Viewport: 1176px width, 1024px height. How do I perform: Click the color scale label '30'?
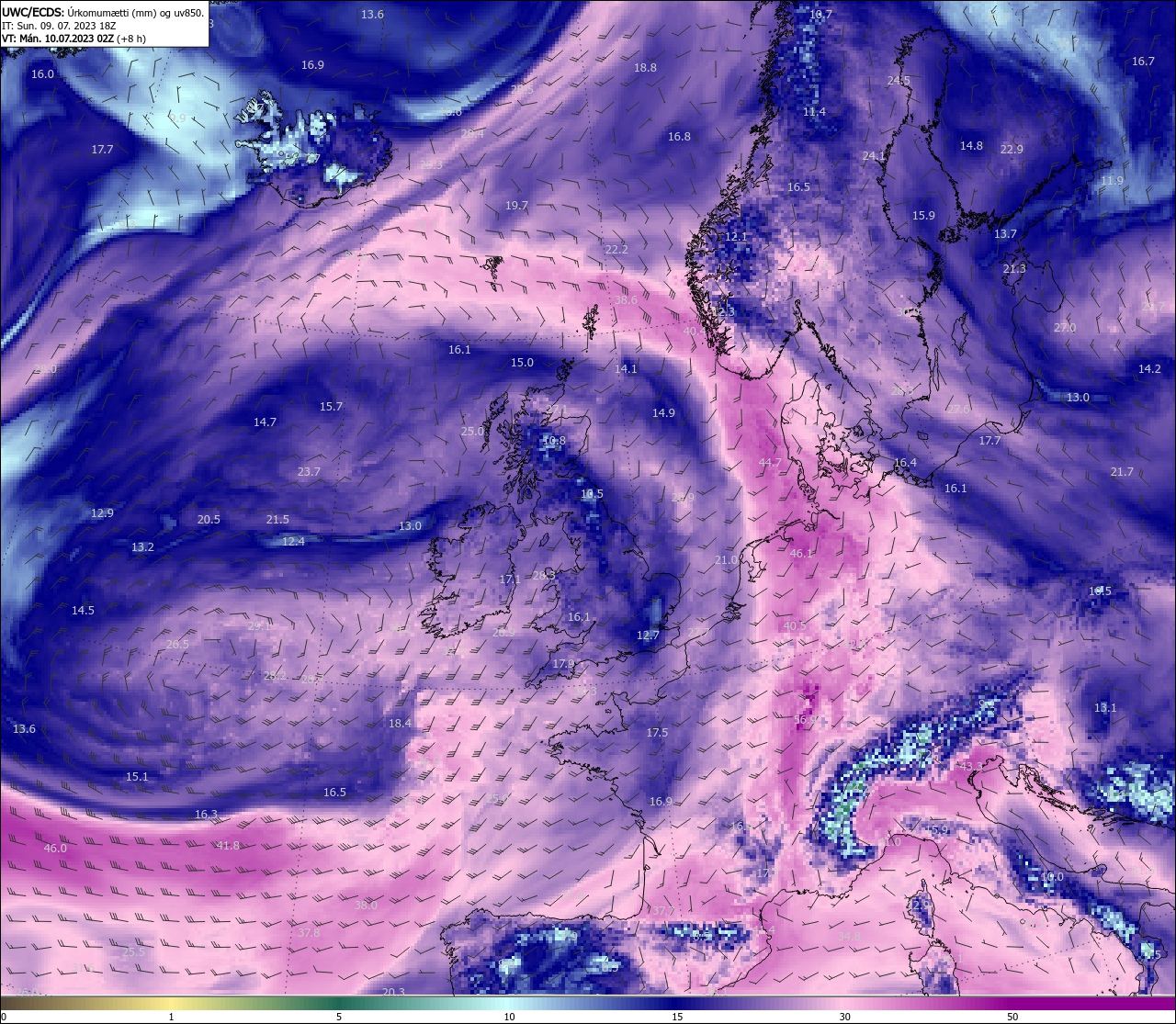[844, 1017]
